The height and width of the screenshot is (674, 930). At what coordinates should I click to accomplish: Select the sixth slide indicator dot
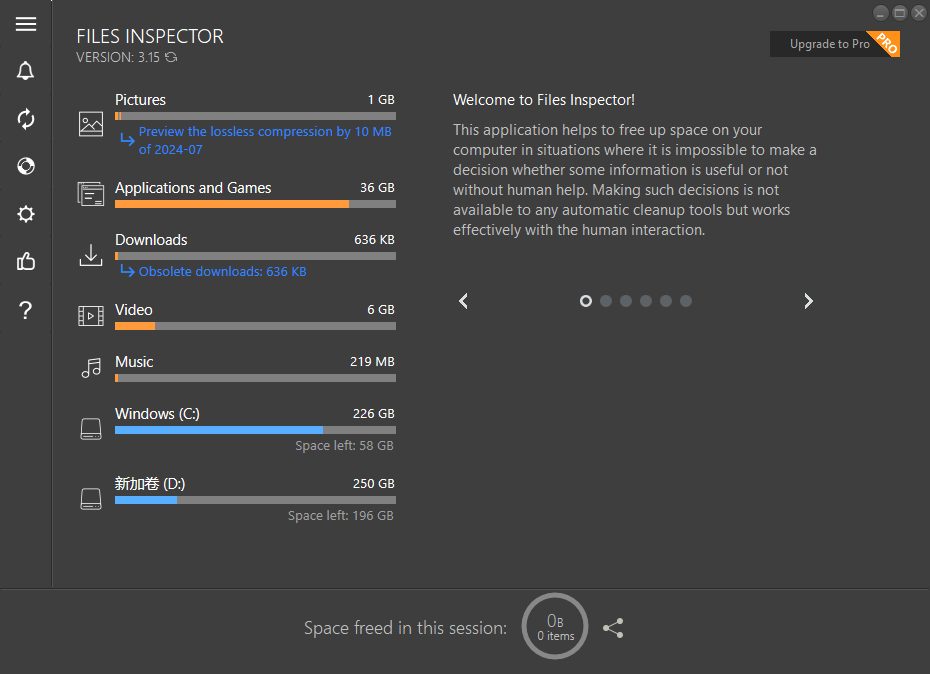(x=686, y=301)
